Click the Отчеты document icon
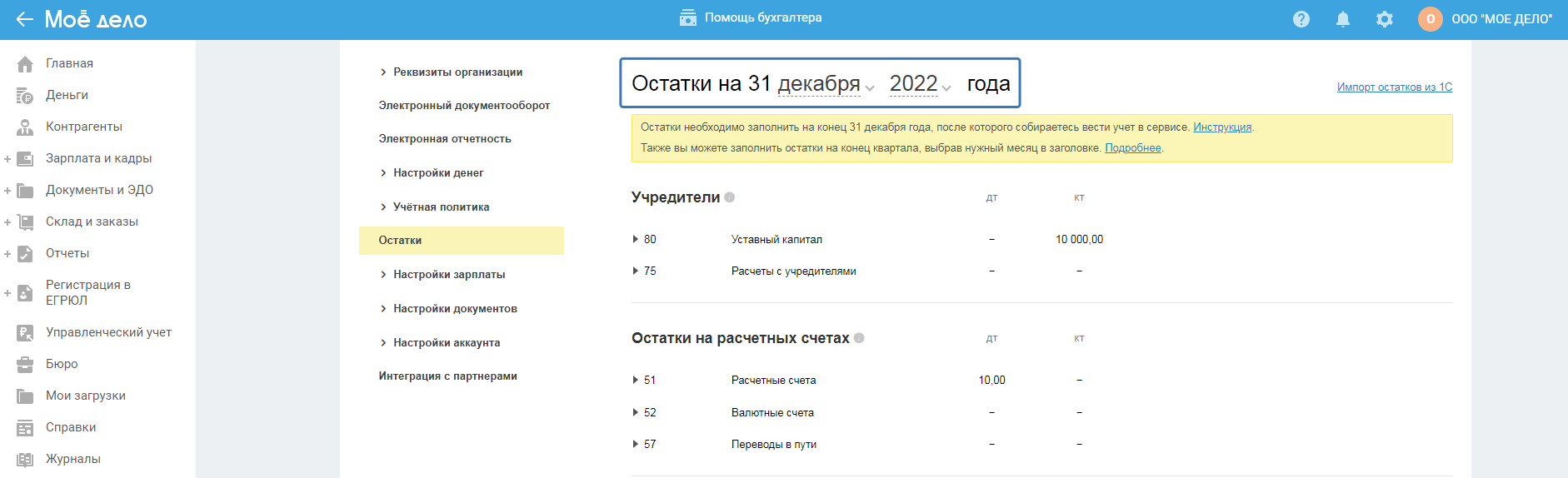 (x=25, y=254)
